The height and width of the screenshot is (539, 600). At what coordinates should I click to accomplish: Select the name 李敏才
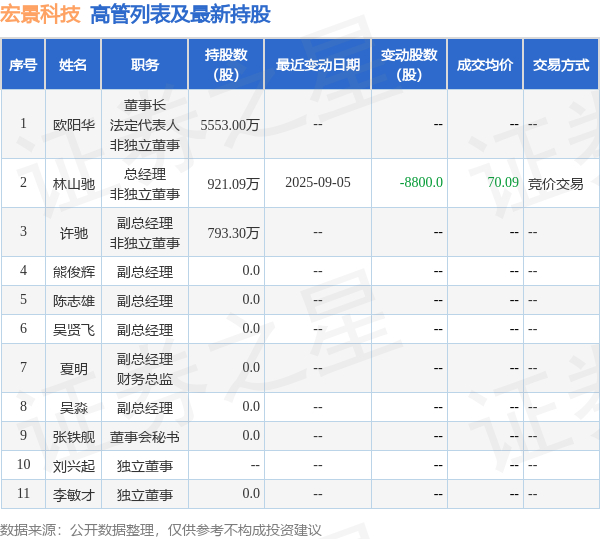coord(74,495)
